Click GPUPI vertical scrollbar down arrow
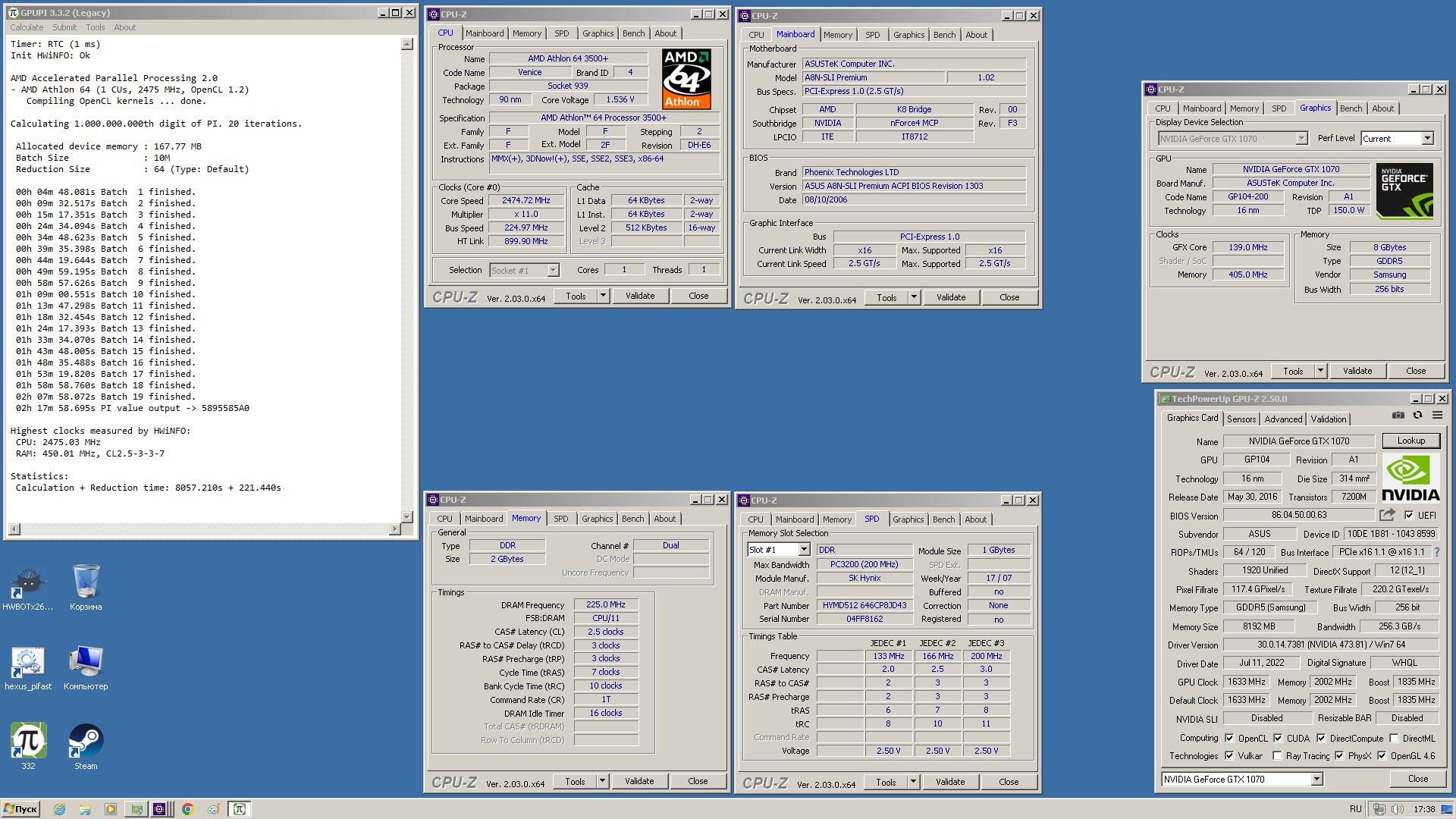 pos(407,516)
